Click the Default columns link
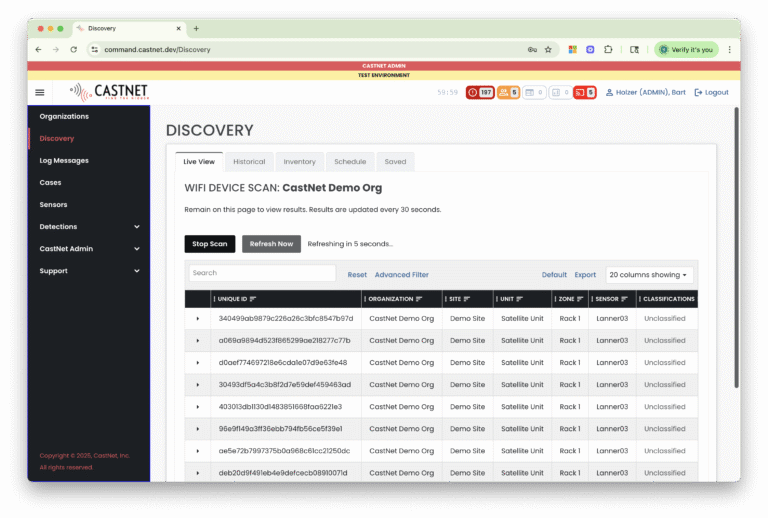Image resolution: width=768 pixels, height=518 pixels. 554,275
